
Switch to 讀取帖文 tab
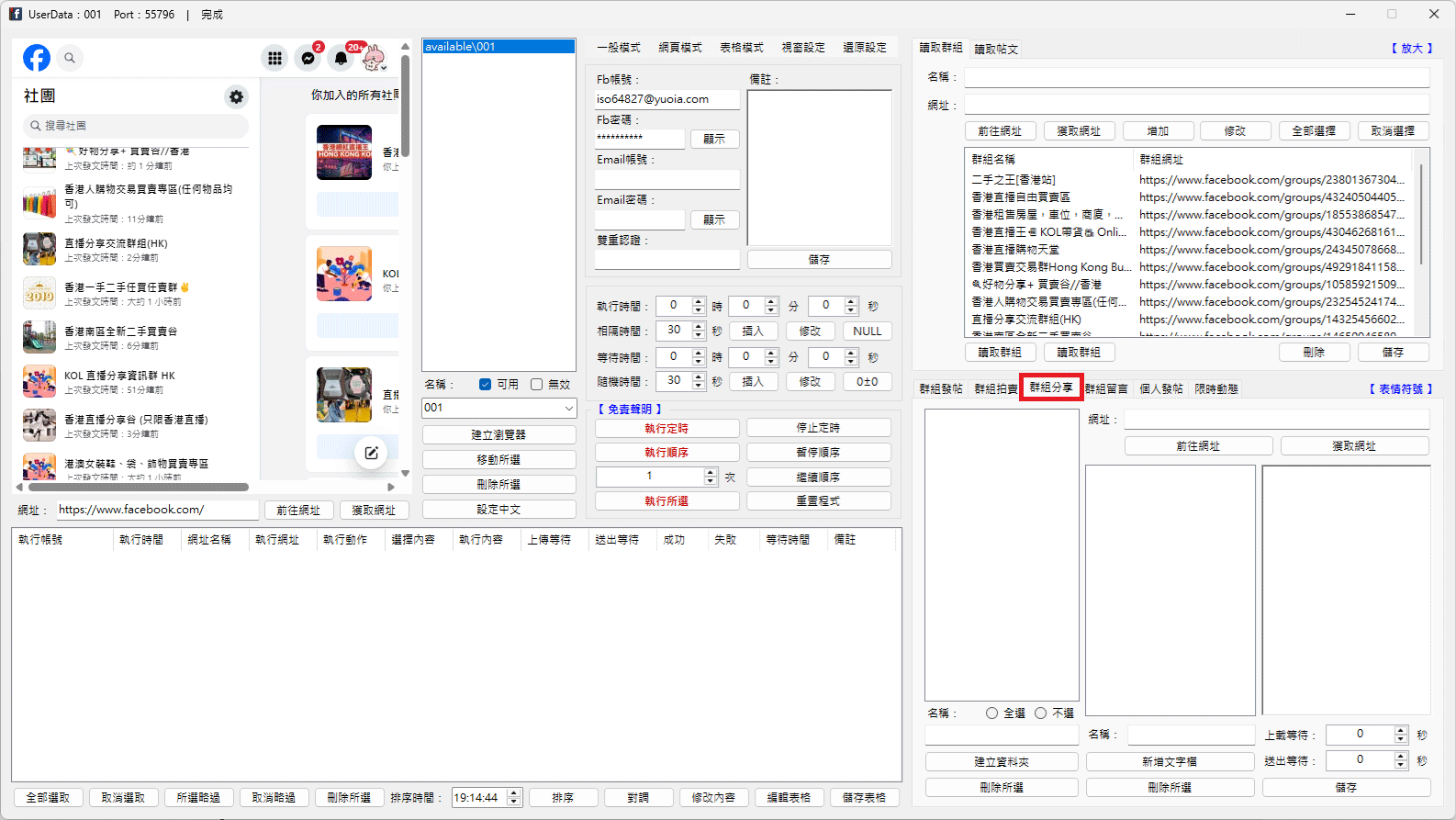[996, 49]
